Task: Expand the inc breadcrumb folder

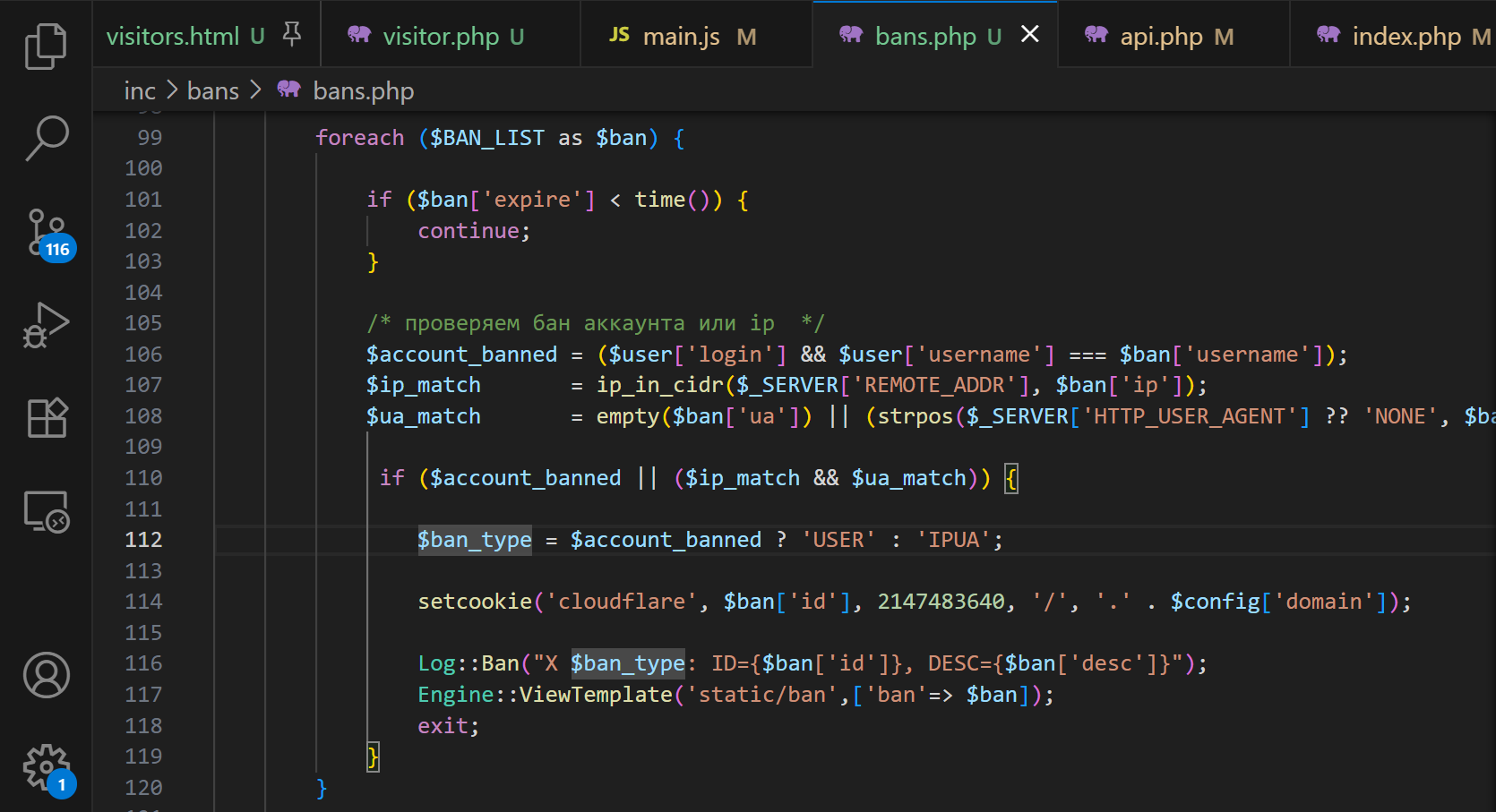Action: (x=140, y=91)
